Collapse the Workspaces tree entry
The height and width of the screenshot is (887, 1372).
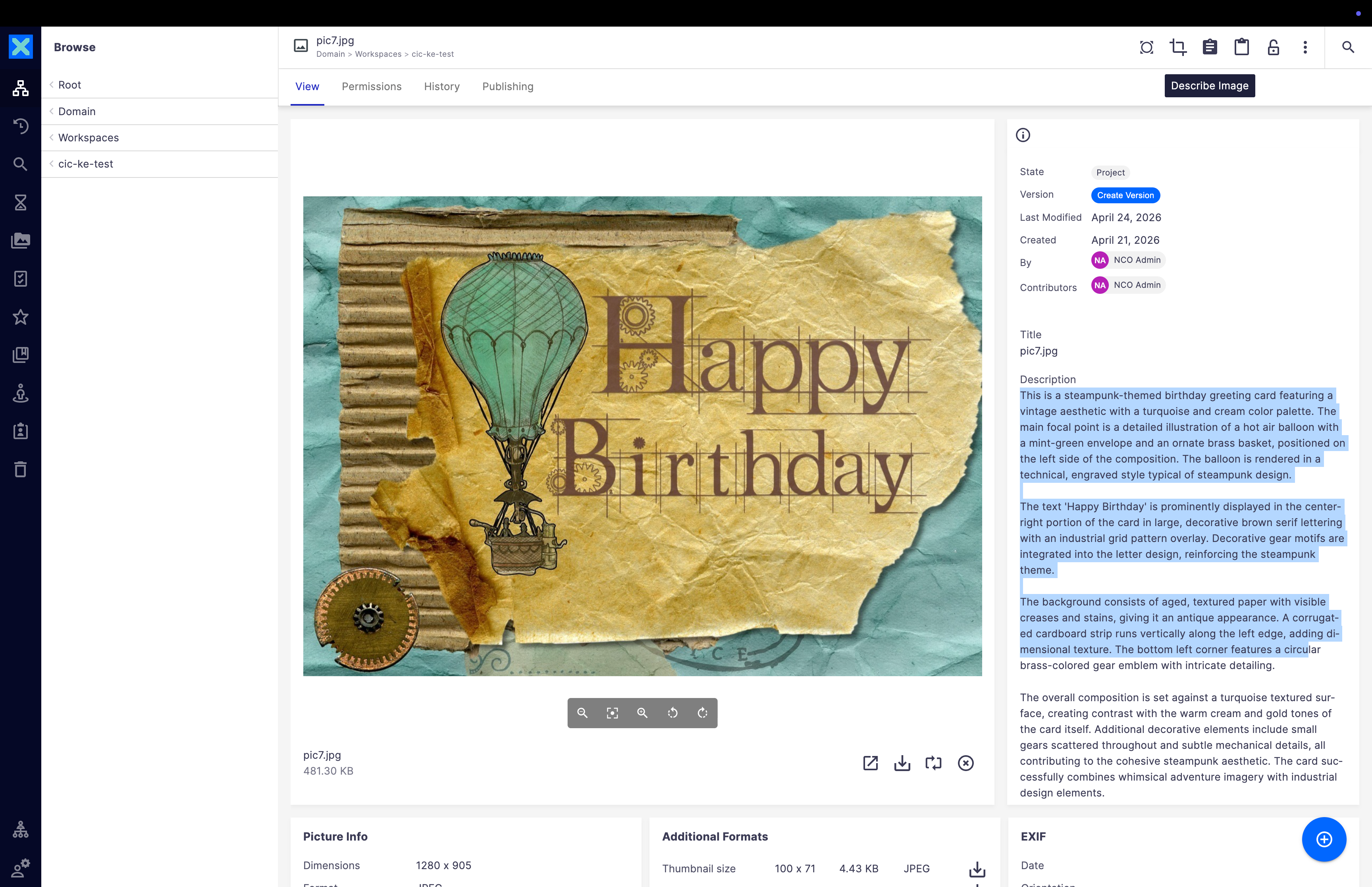[x=52, y=138]
